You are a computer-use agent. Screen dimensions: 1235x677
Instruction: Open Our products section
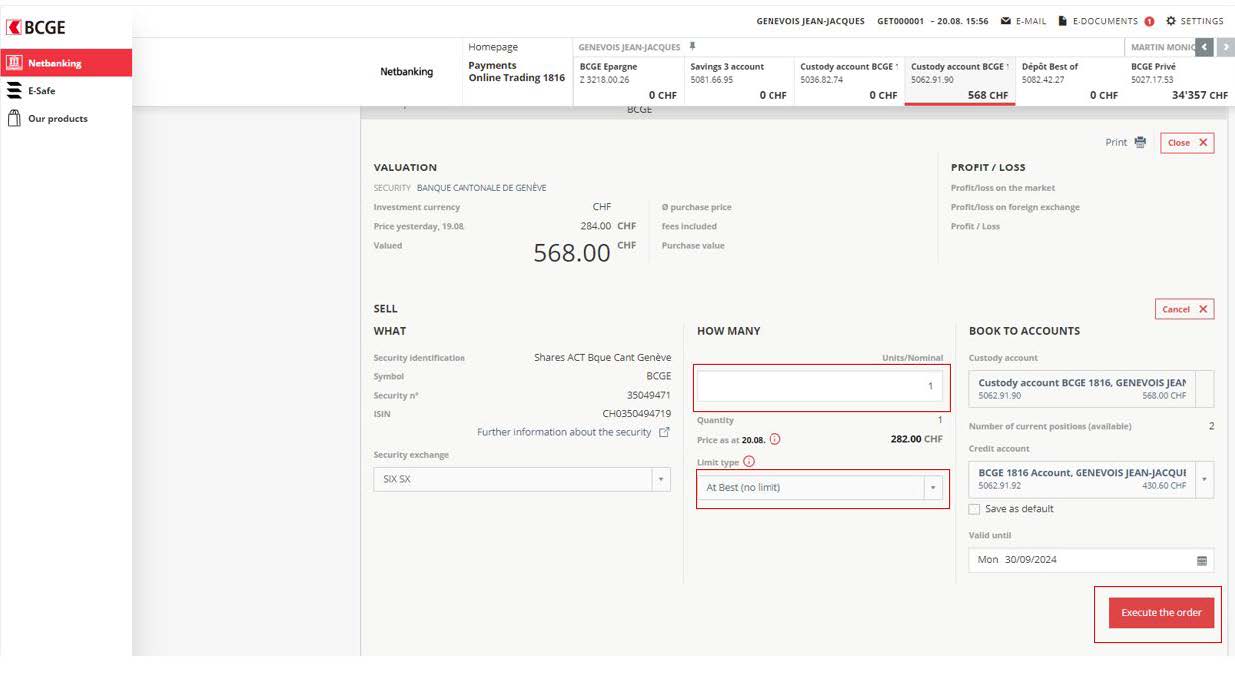coord(57,118)
